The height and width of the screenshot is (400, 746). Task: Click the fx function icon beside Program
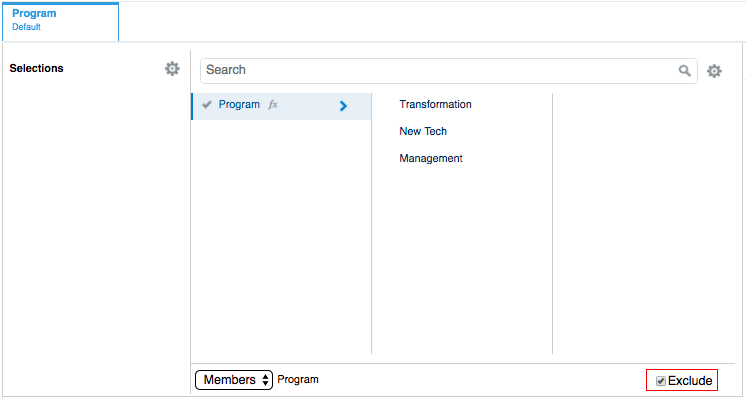click(x=273, y=105)
